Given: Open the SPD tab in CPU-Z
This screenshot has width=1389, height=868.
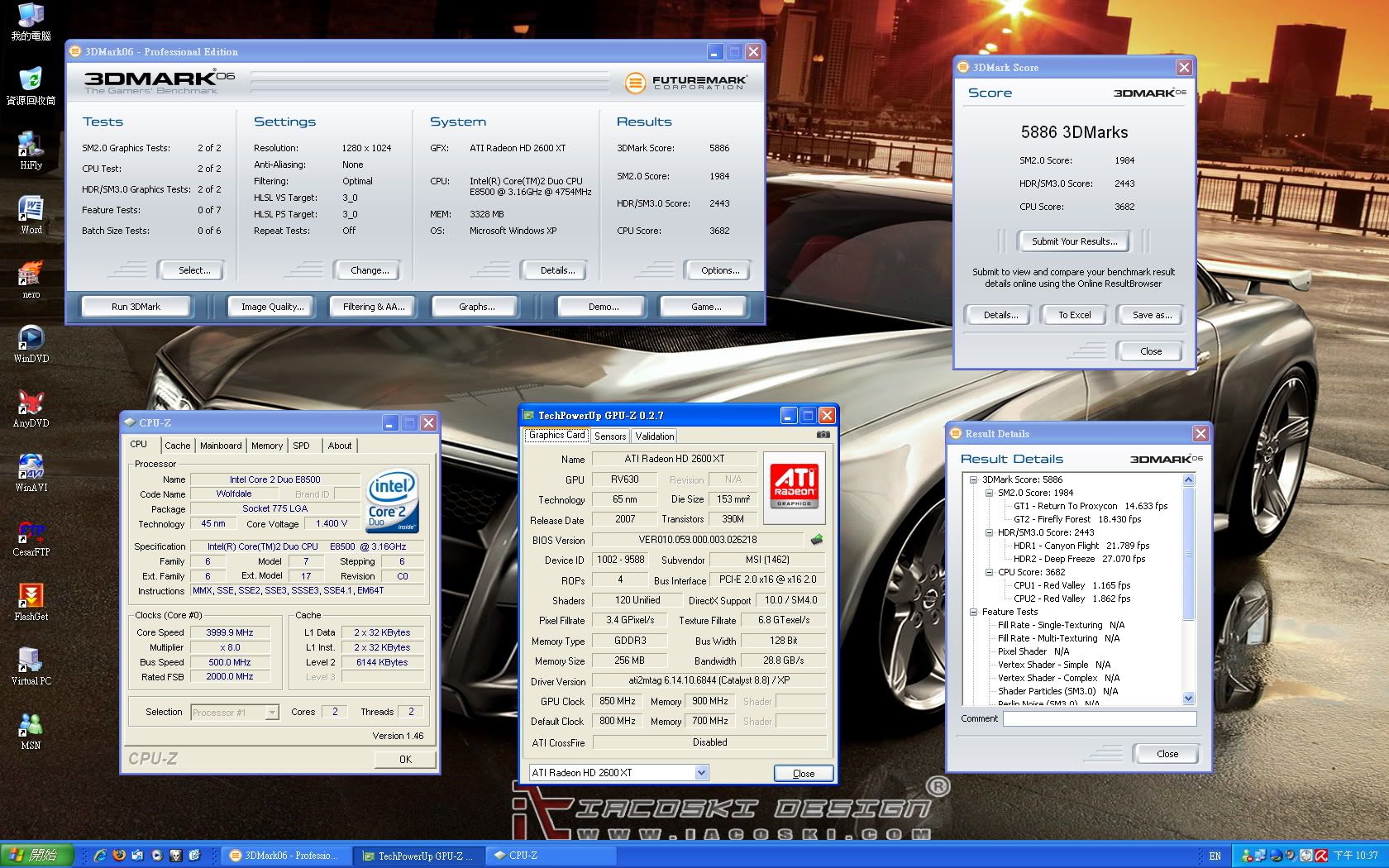Looking at the screenshot, I should pos(302,446).
